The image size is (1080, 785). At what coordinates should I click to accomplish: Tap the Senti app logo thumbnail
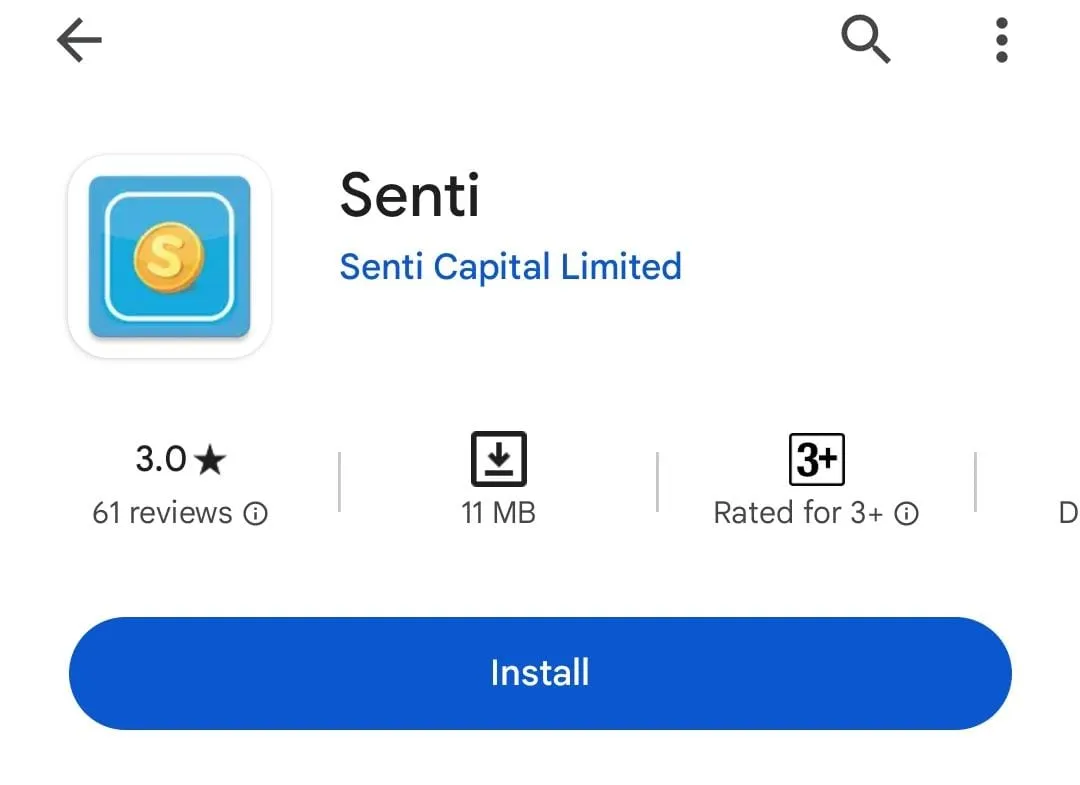(169, 256)
